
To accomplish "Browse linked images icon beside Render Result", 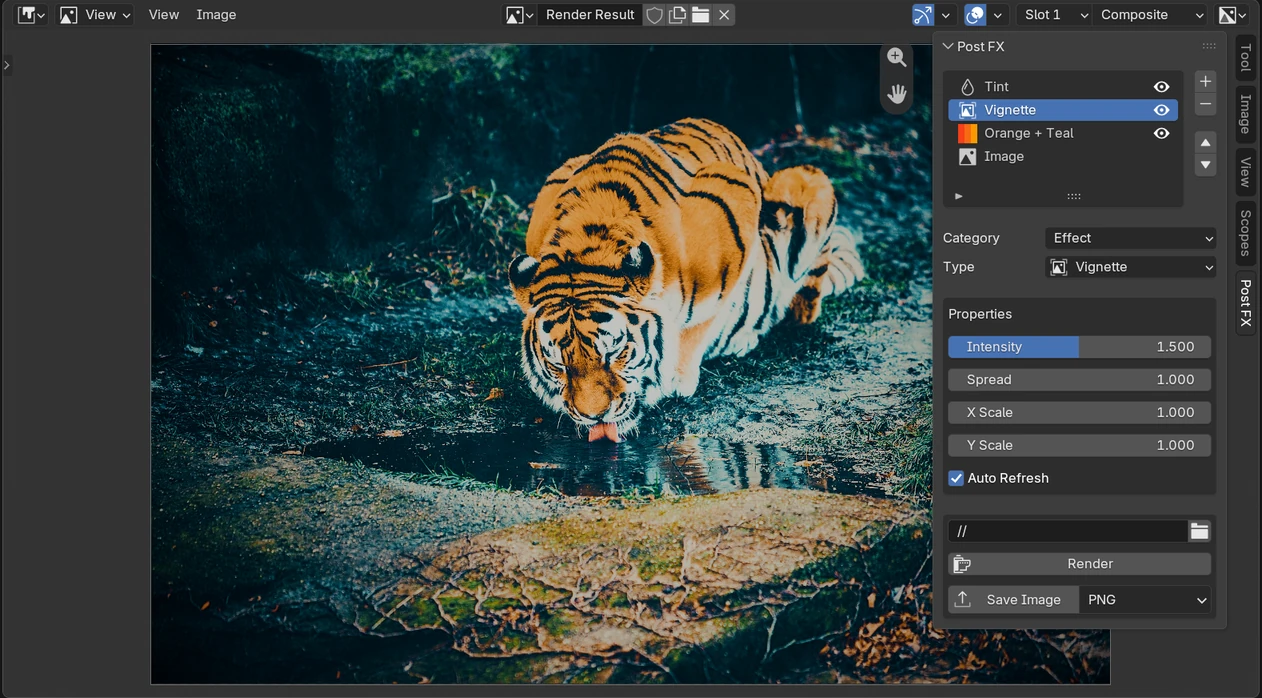I will [518, 15].
